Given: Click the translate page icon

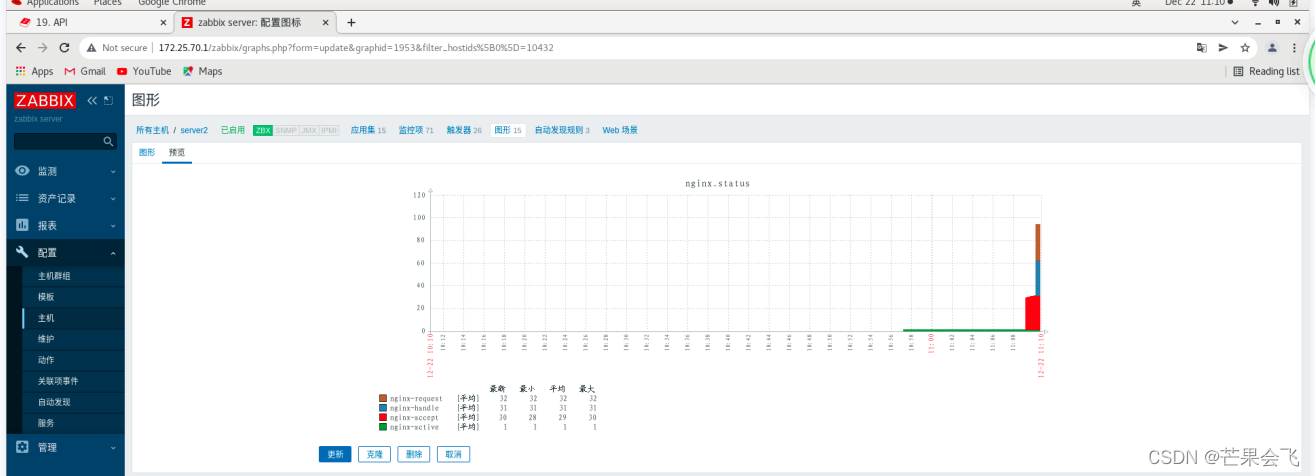Looking at the screenshot, I should (x=1201, y=47).
